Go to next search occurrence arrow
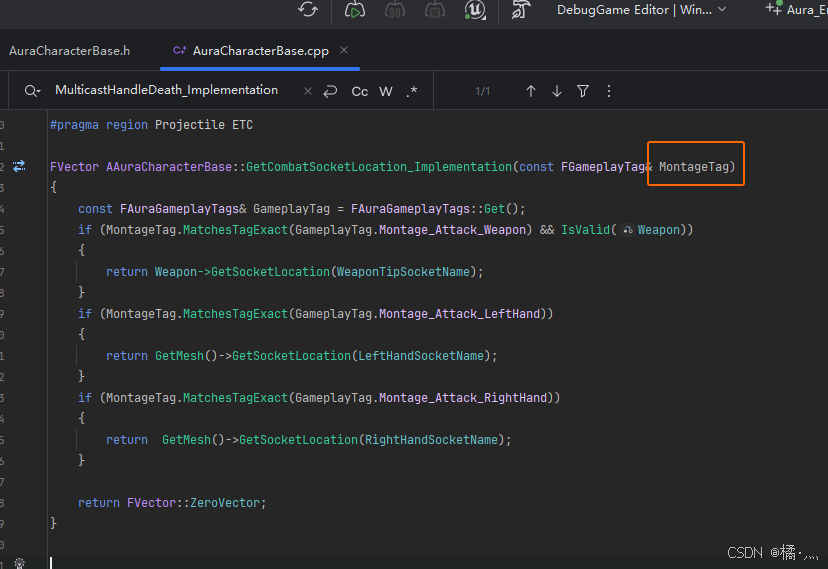Image resolution: width=828 pixels, height=569 pixels. 557,91
